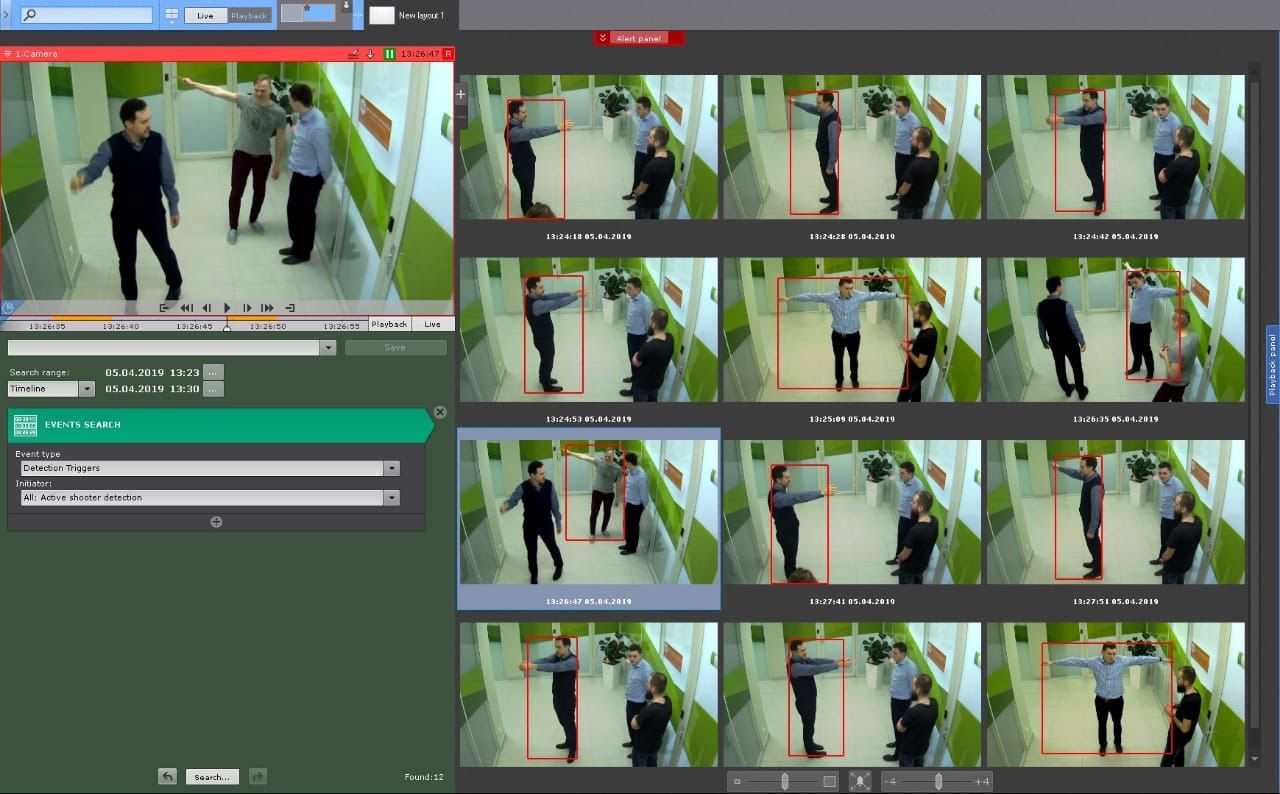Click the undo search arrow button
The image size is (1280, 794).
click(168, 776)
